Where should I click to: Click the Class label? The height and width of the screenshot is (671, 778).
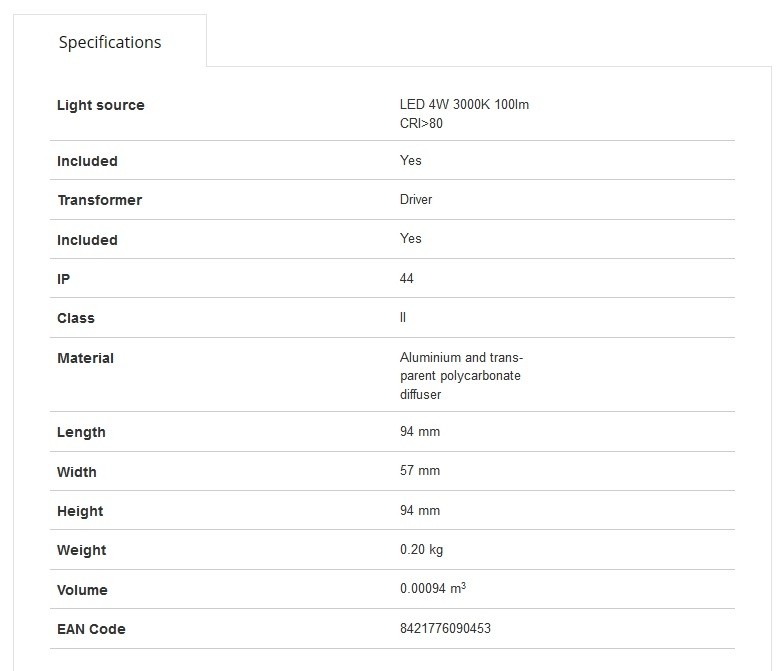coord(75,318)
